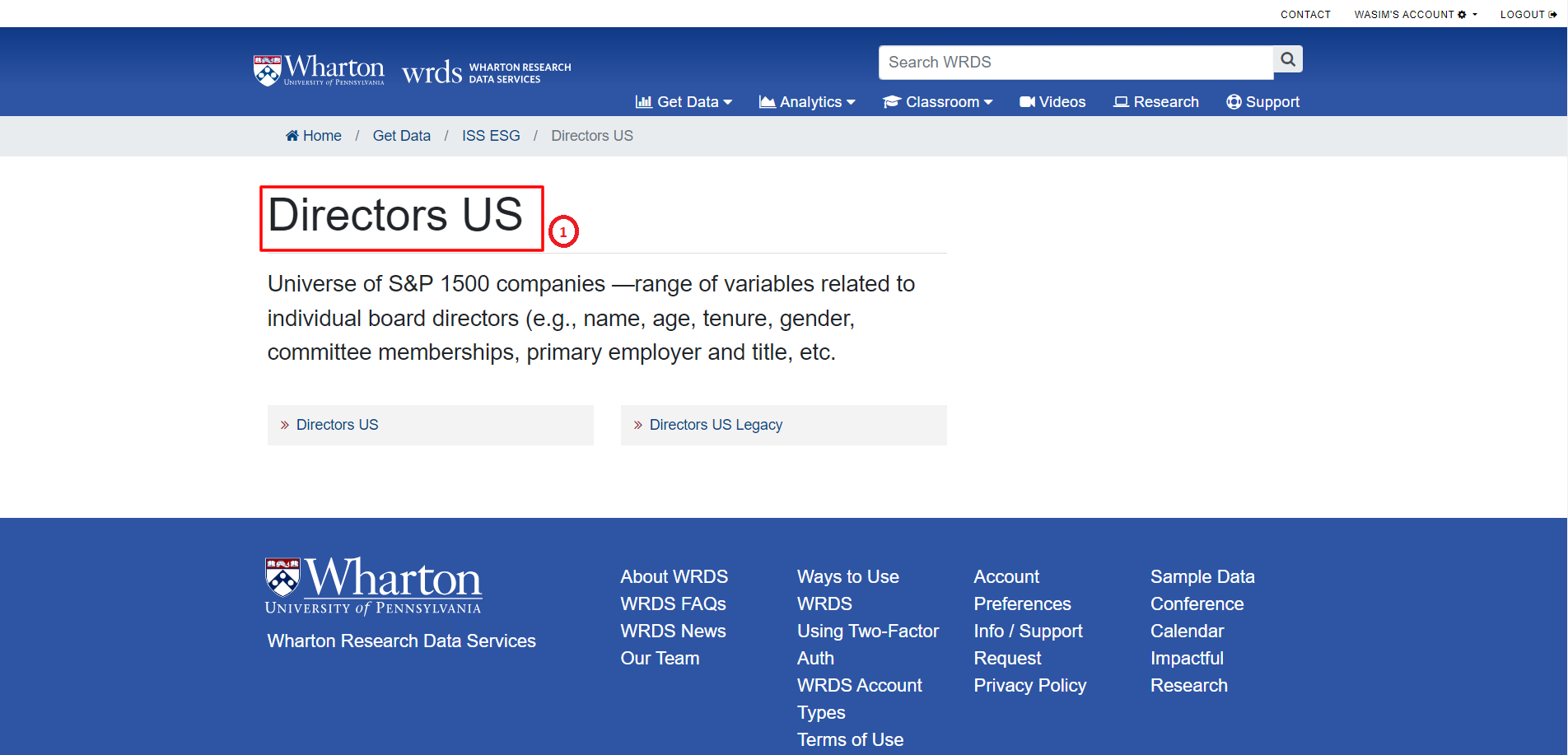Go to Home in breadcrumb

(314, 136)
